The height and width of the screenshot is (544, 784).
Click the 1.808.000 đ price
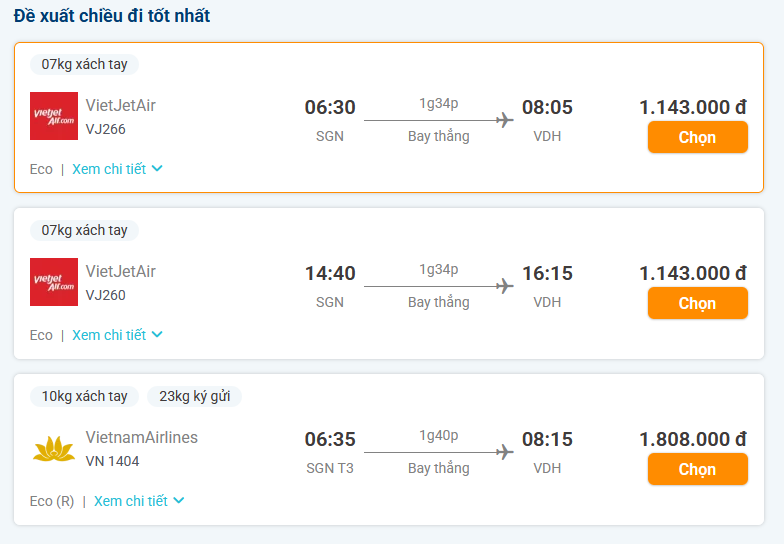click(x=693, y=439)
